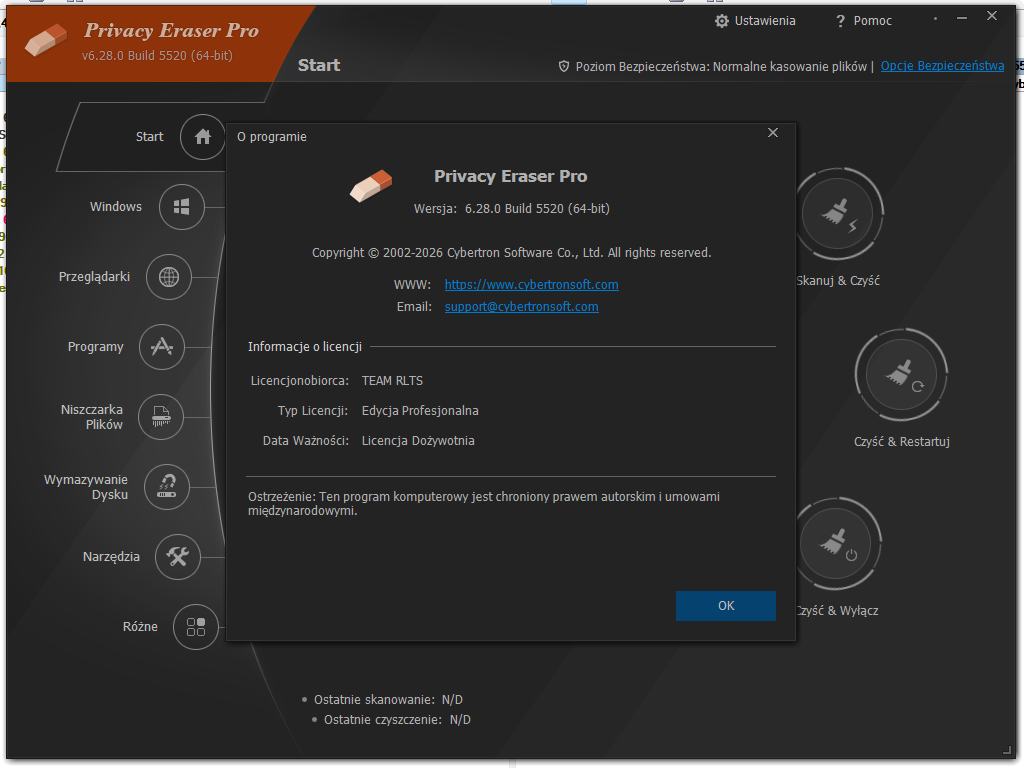The image size is (1024, 768).
Task: Confirm the About dialog with OK
Action: (x=726, y=605)
